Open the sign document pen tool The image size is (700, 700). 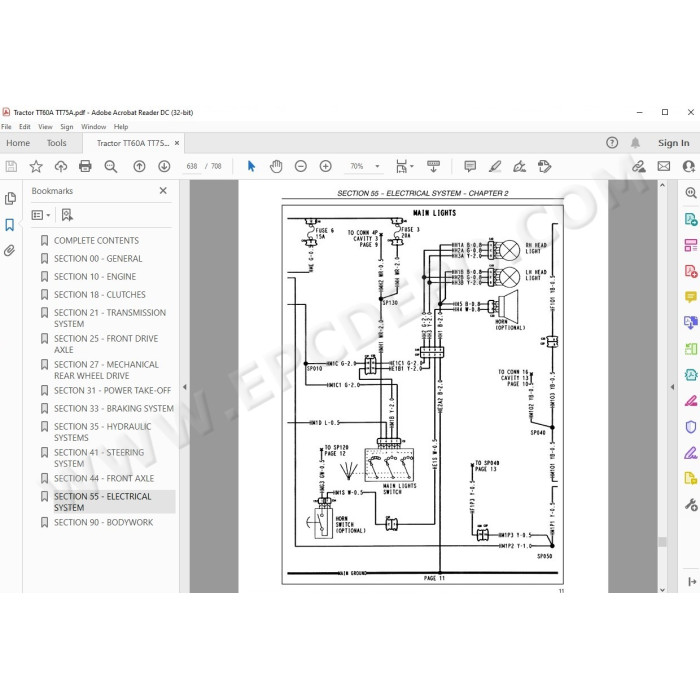[519, 167]
